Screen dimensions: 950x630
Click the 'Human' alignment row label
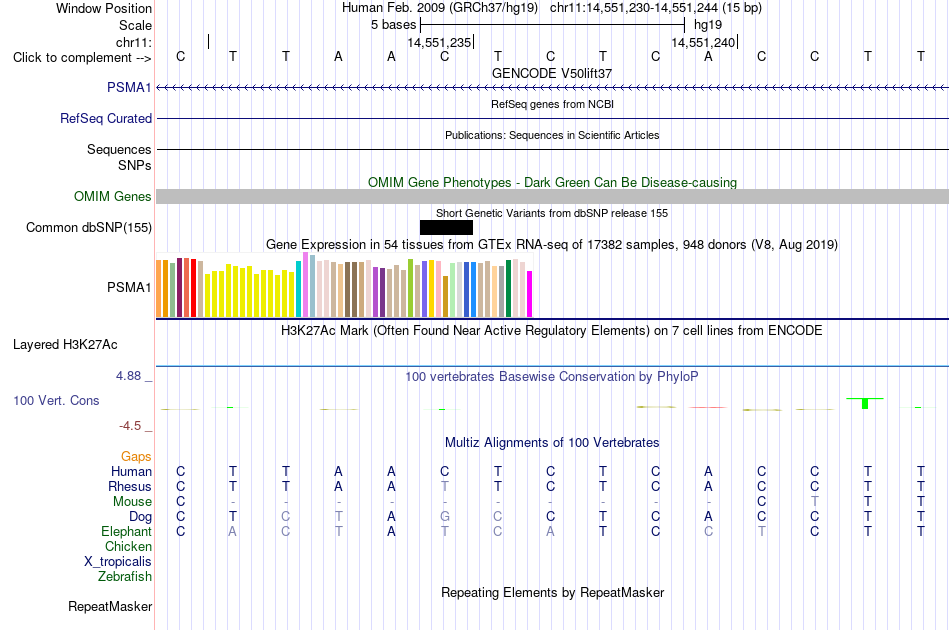tap(131, 471)
